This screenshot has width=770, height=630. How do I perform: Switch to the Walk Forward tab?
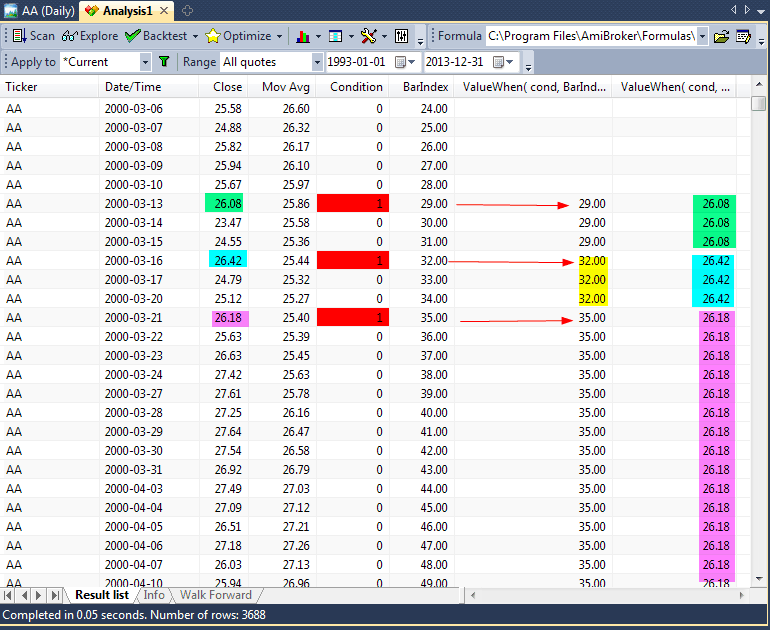(215, 595)
